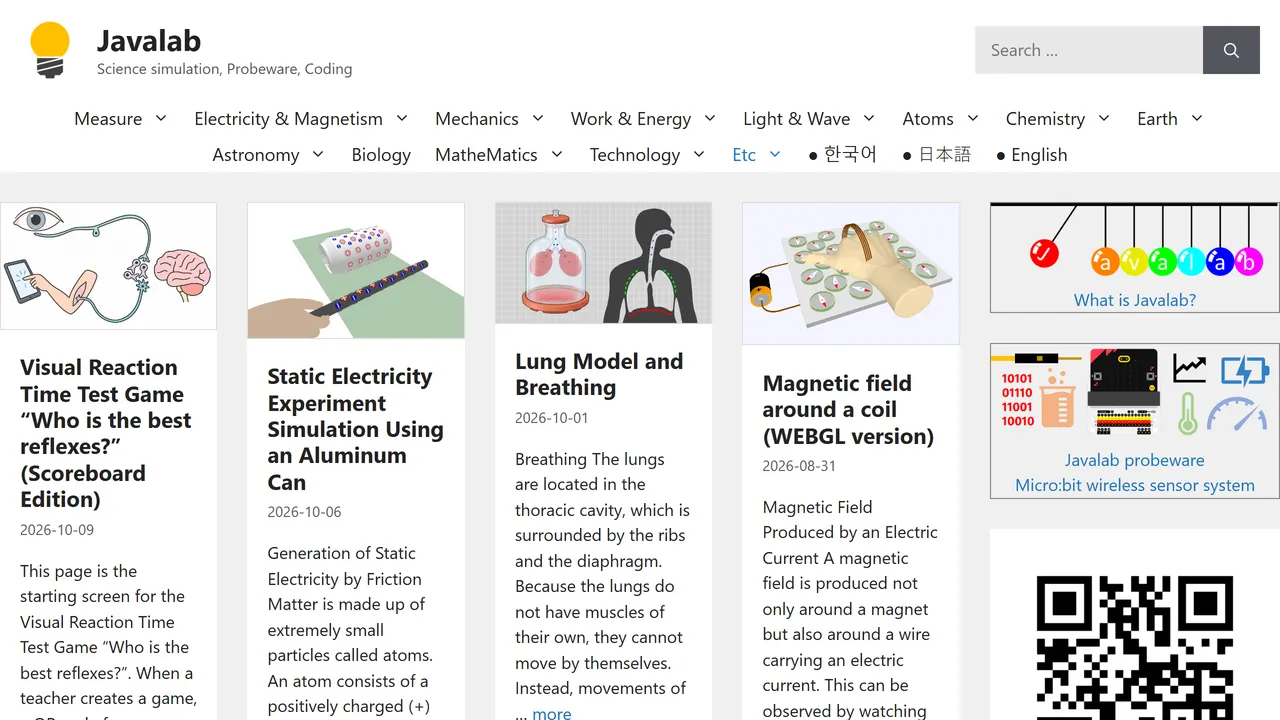Click the 2026-08-31 post date

(x=799, y=466)
